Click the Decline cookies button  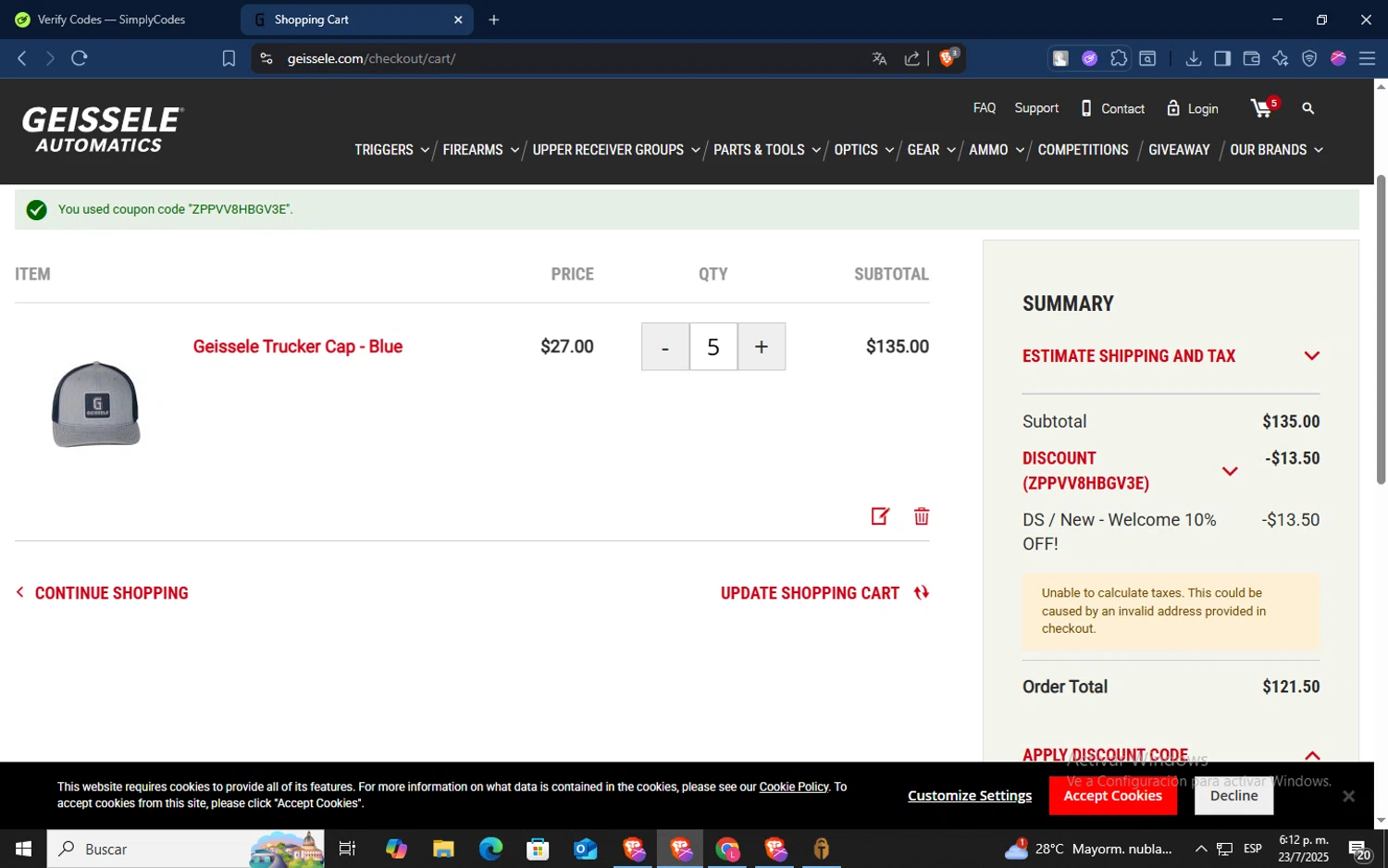click(1233, 796)
